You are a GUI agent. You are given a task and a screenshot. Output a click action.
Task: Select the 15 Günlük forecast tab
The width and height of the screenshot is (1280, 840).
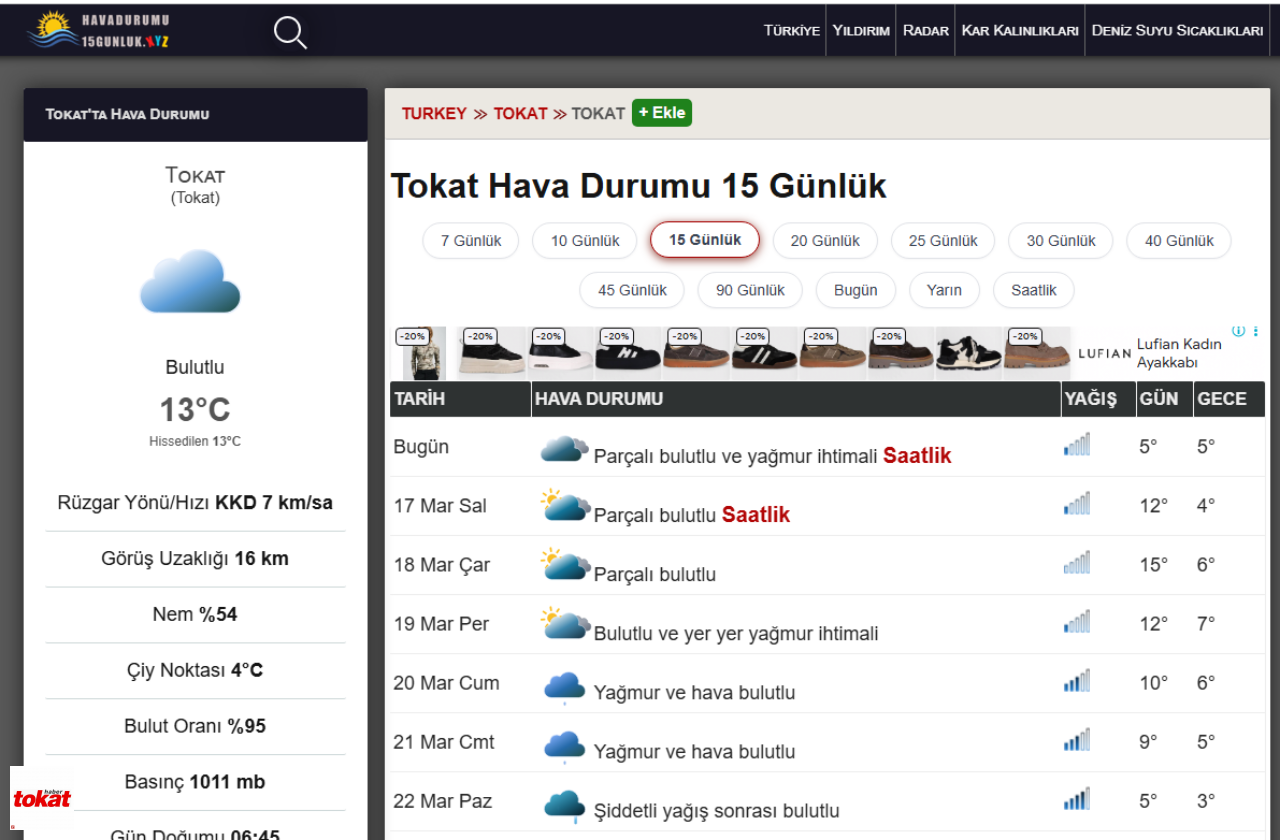[705, 240]
